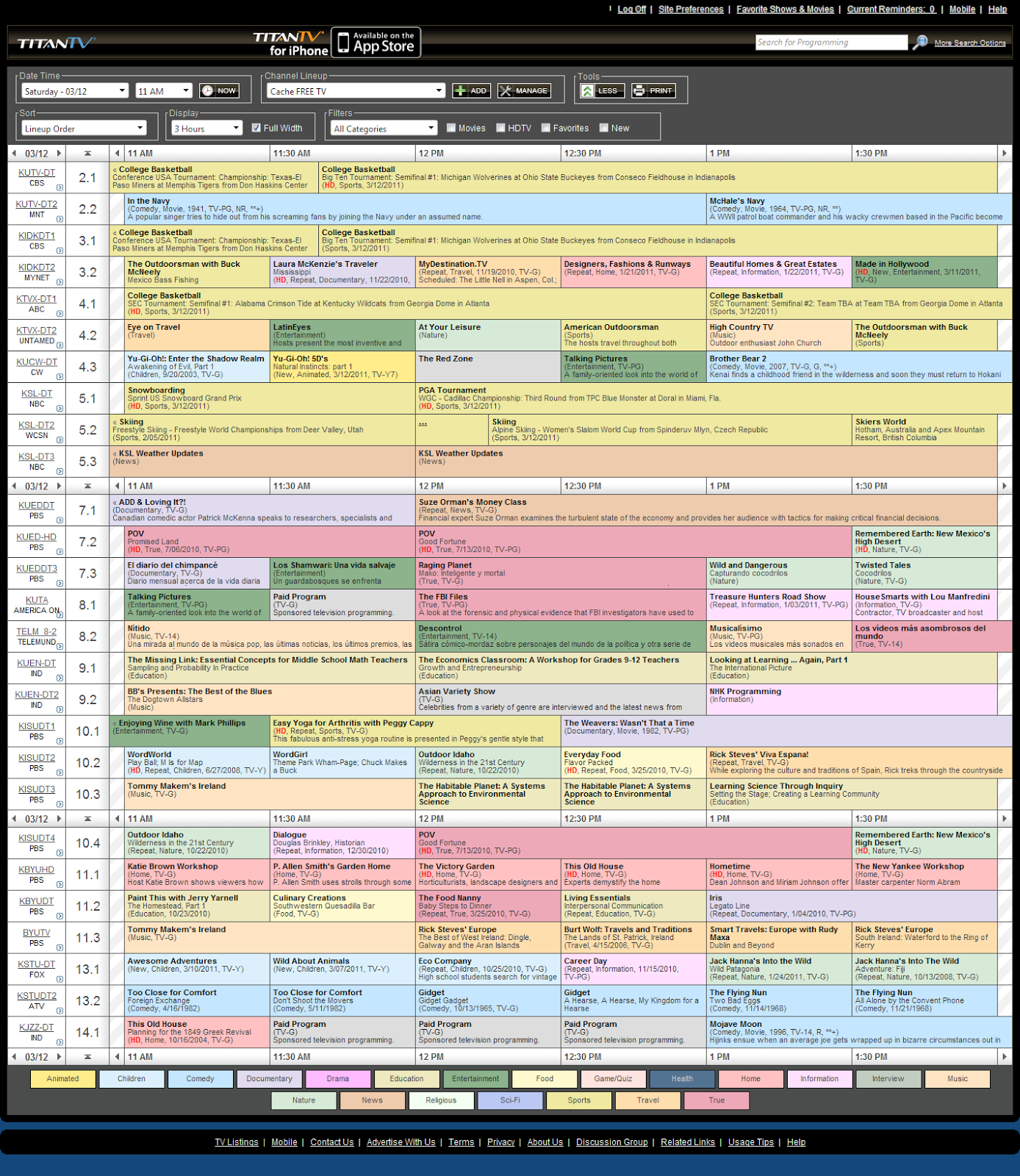This screenshot has width=1020, height=1176.
Task: Open Current Reminders in the top menu
Action: 891,10
